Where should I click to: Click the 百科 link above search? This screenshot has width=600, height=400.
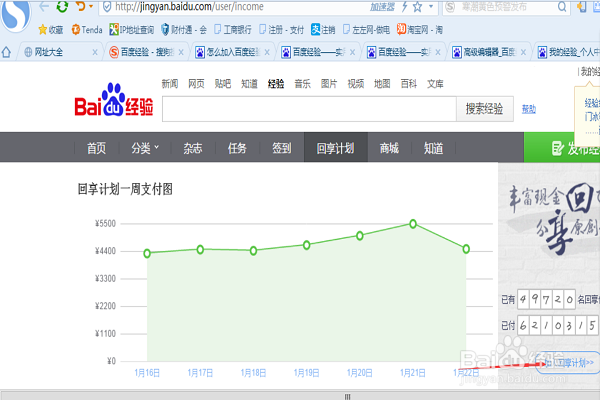409,83
